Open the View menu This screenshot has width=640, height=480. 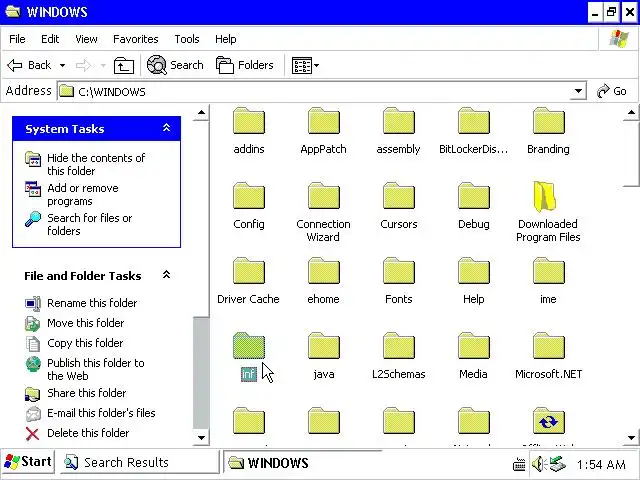pos(86,39)
